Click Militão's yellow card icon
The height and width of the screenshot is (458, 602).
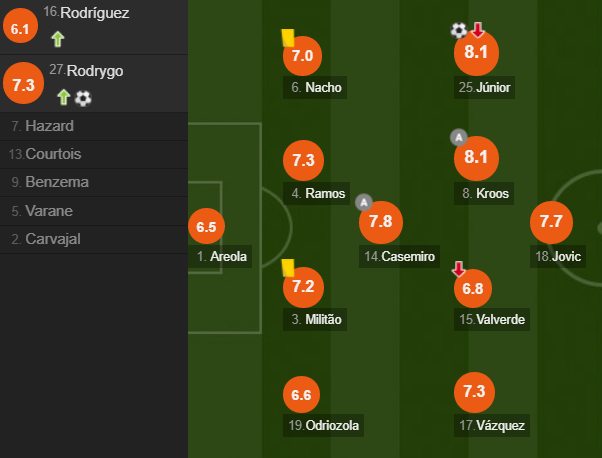(288, 268)
